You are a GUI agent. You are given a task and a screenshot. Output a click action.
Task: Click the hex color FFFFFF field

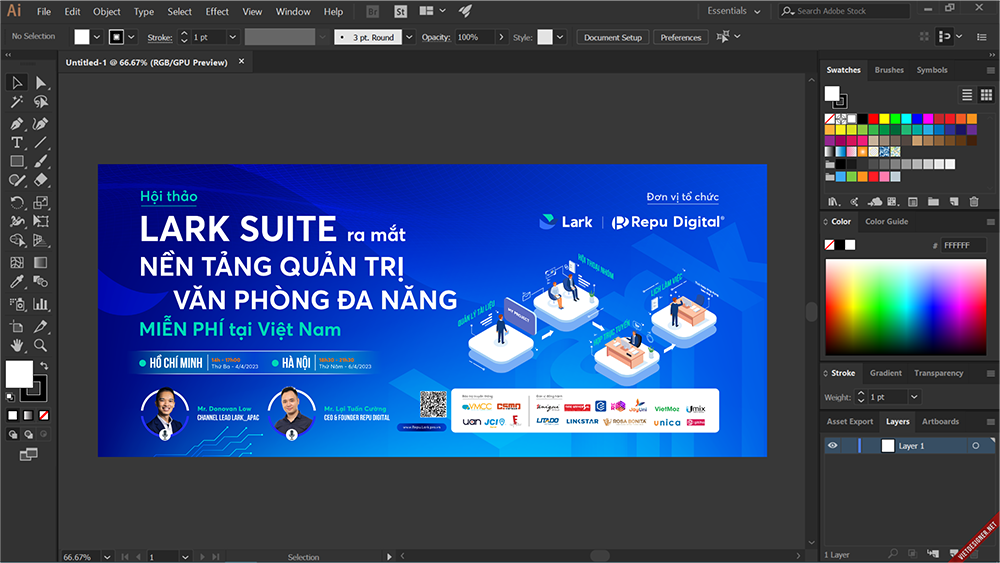click(x=963, y=245)
